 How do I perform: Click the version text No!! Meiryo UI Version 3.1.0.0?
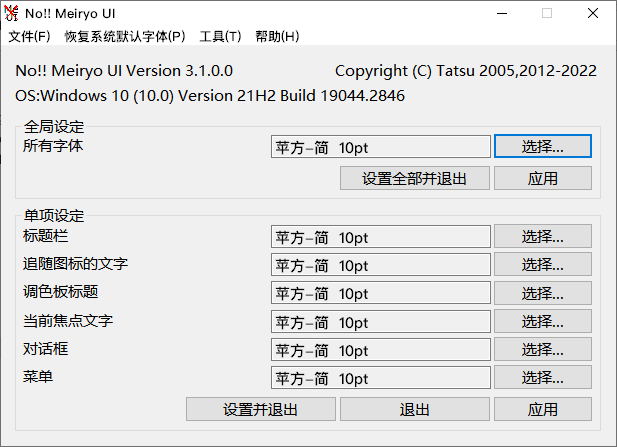click(x=124, y=71)
